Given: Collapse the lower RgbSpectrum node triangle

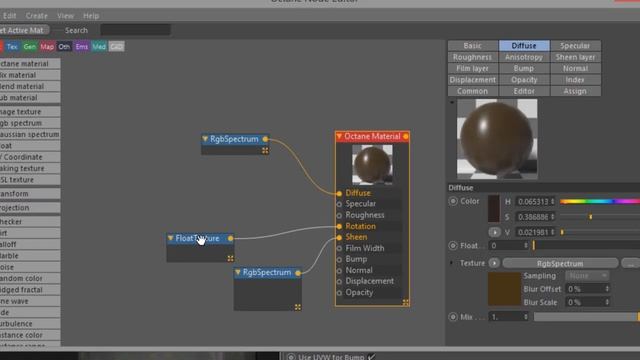Looking at the screenshot, I should point(238,272).
